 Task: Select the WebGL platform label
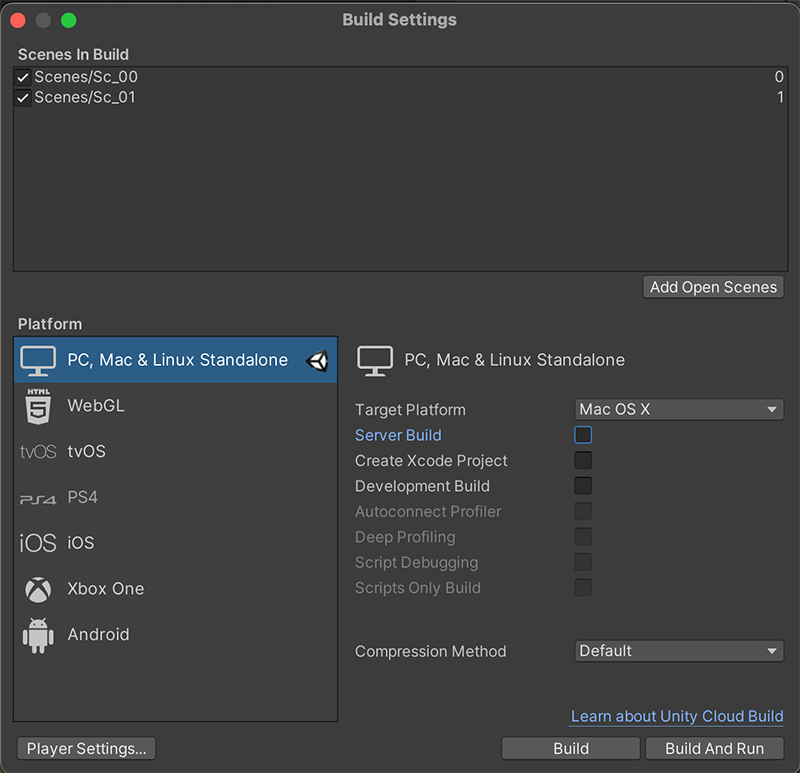pyautogui.click(x=96, y=406)
